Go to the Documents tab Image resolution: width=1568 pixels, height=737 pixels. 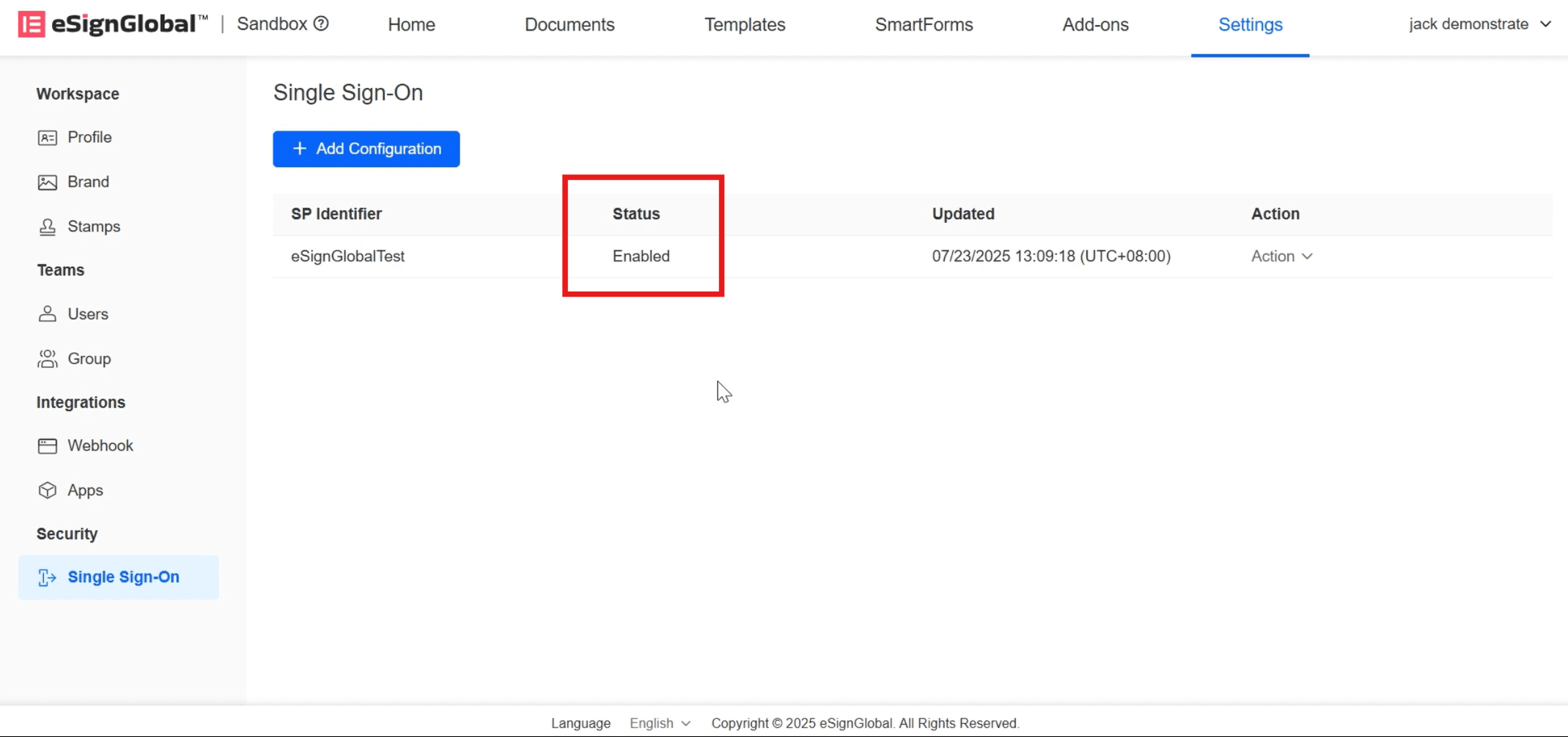tap(570, 25)
